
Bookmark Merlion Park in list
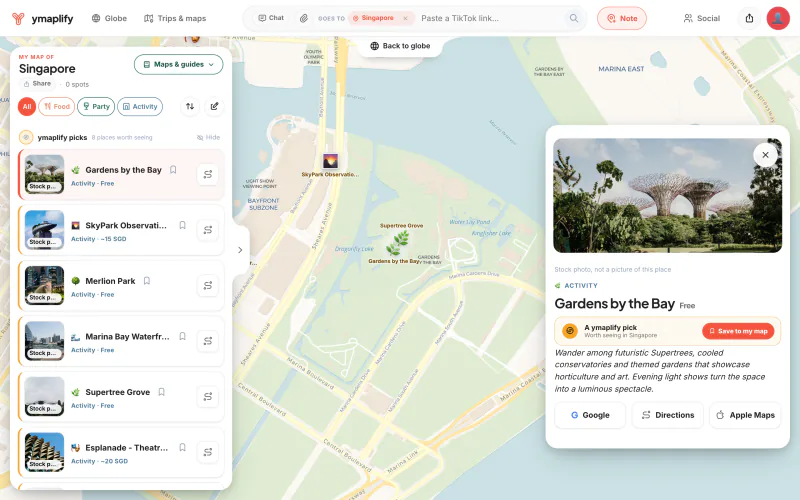pos(147,281)
